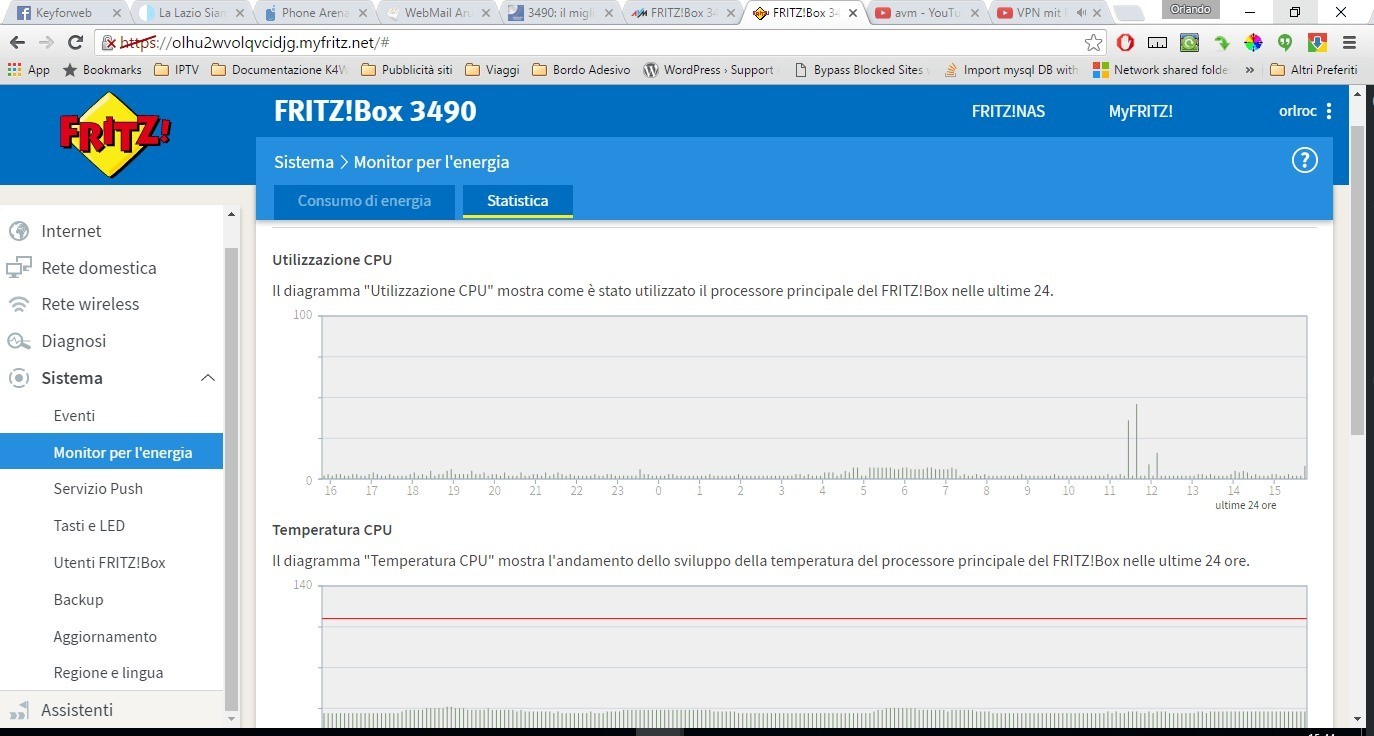
Task: Click the browser address bar
Action: 600,43
